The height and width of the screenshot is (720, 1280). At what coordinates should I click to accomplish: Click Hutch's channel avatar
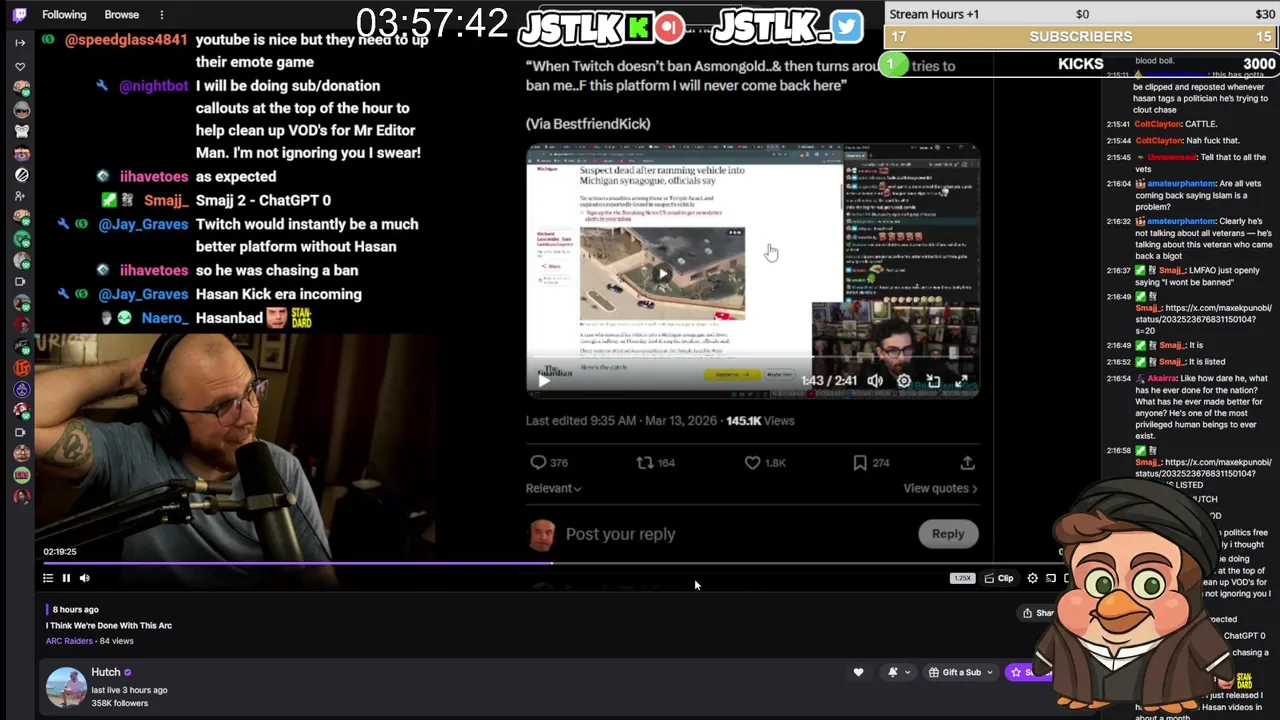[x=66, y=687]
